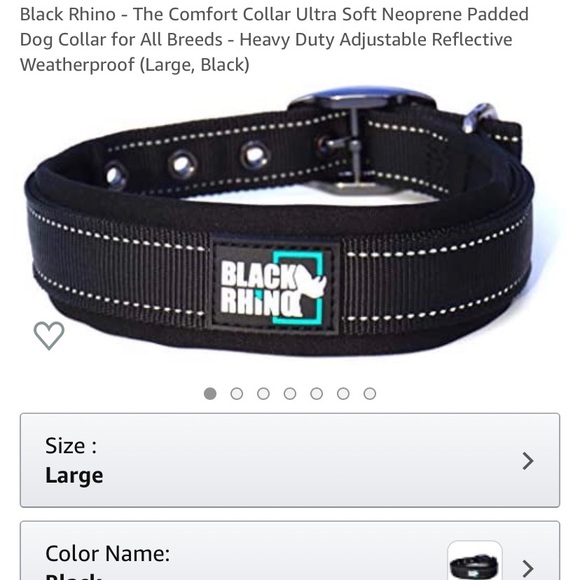Click the 'Size :' label text

point(71,446)
